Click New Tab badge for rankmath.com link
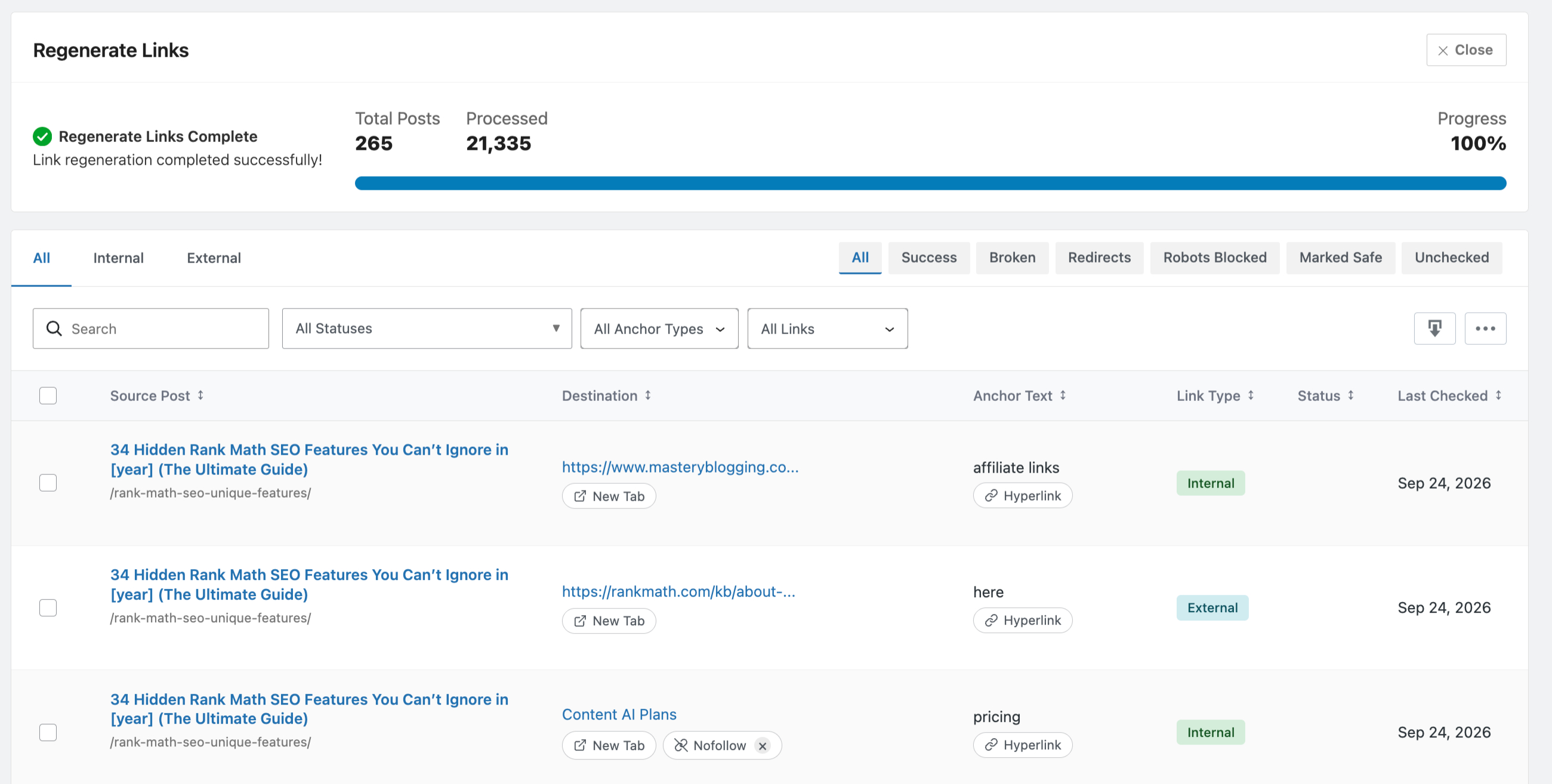This screenshot has width=1552, height=784. coord(609,621)
